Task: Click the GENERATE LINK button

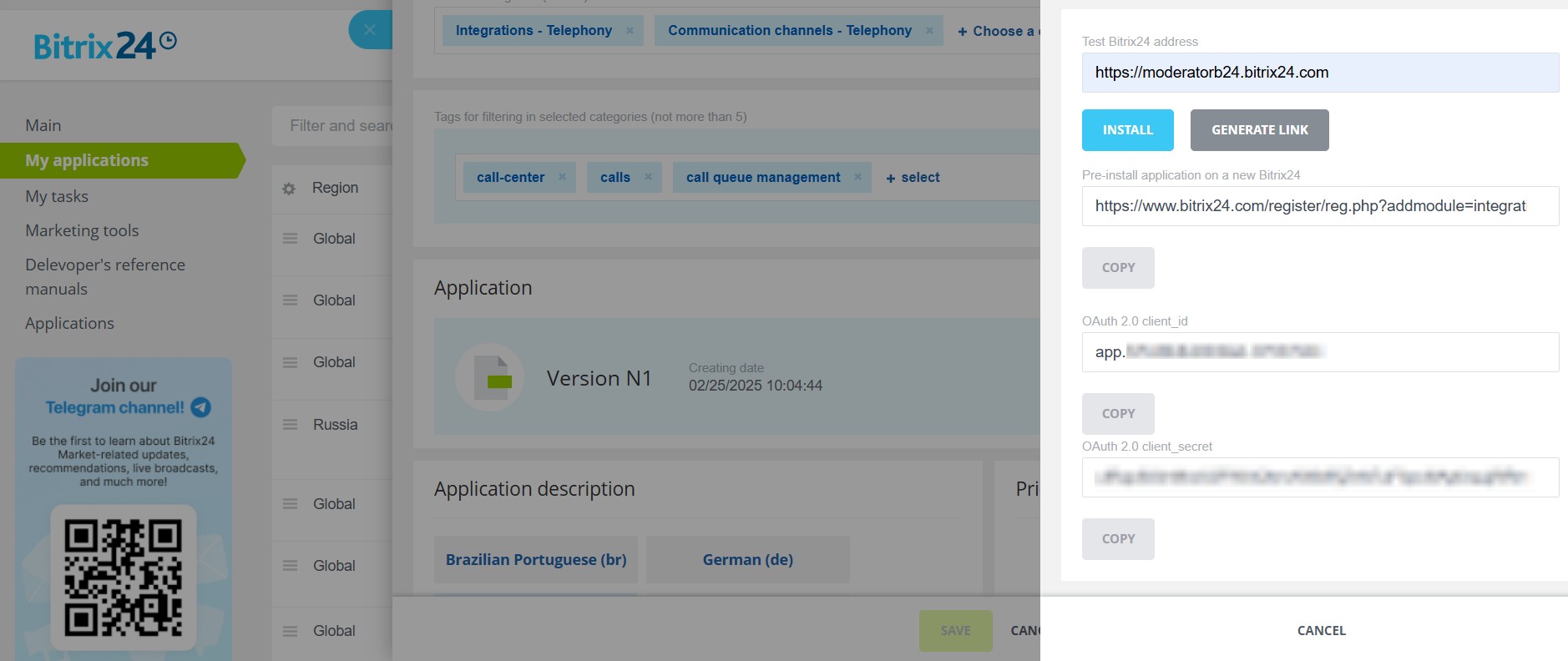Action: (1259, 130)
